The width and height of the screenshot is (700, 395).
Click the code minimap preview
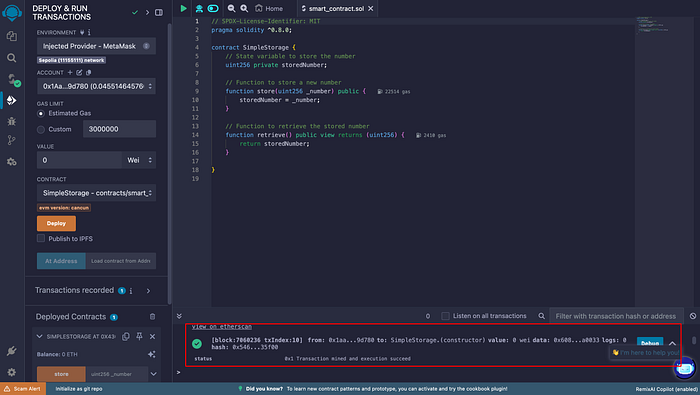tap(653, 25)
